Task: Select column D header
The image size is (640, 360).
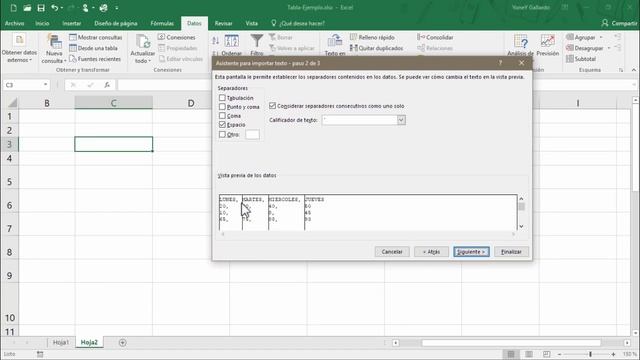Action: pyautogui.click(x=191, y=103)
